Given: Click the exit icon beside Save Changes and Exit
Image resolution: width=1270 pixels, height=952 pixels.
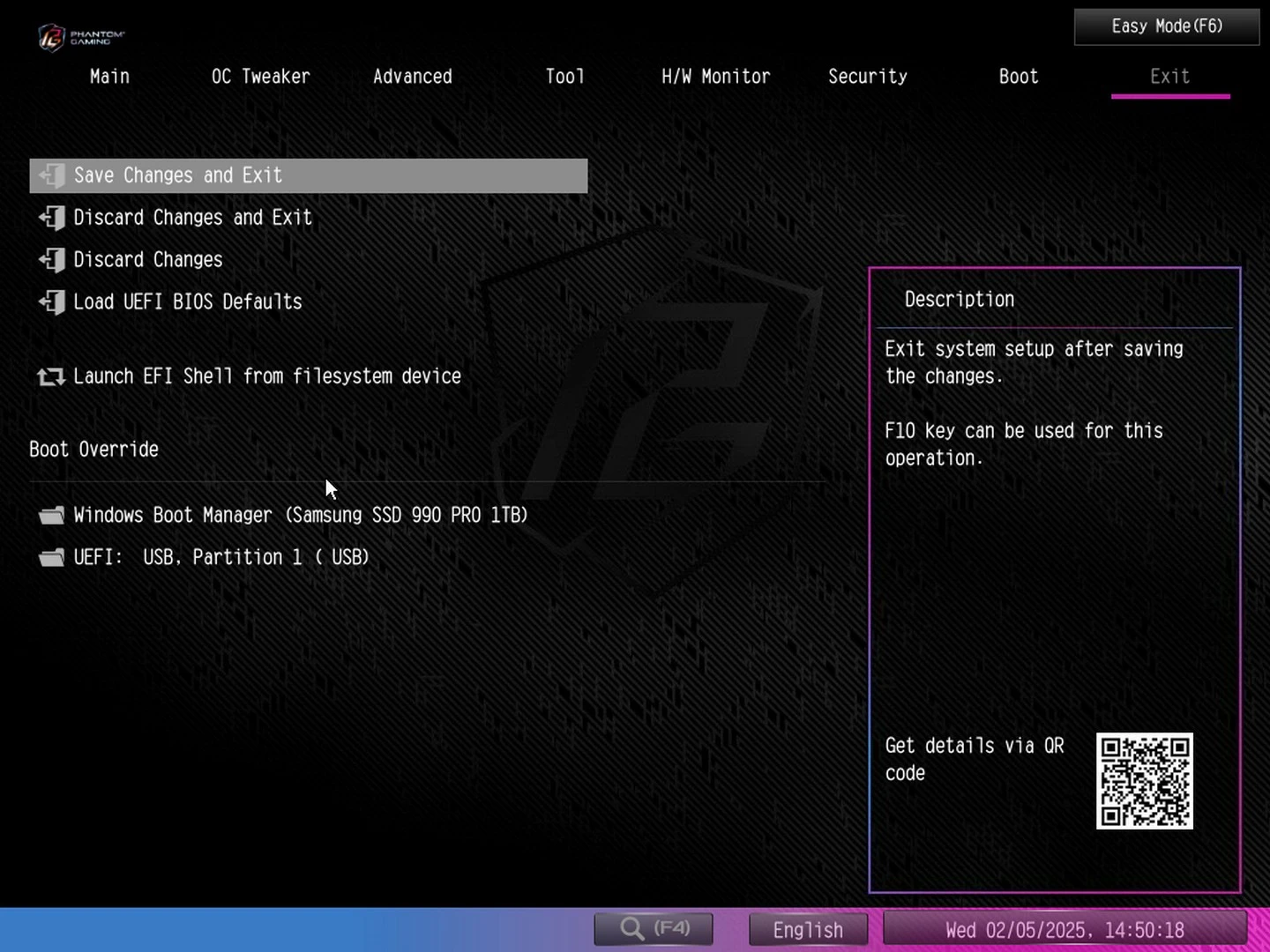Looking at the screenshot, I should (x=52, y=175).
